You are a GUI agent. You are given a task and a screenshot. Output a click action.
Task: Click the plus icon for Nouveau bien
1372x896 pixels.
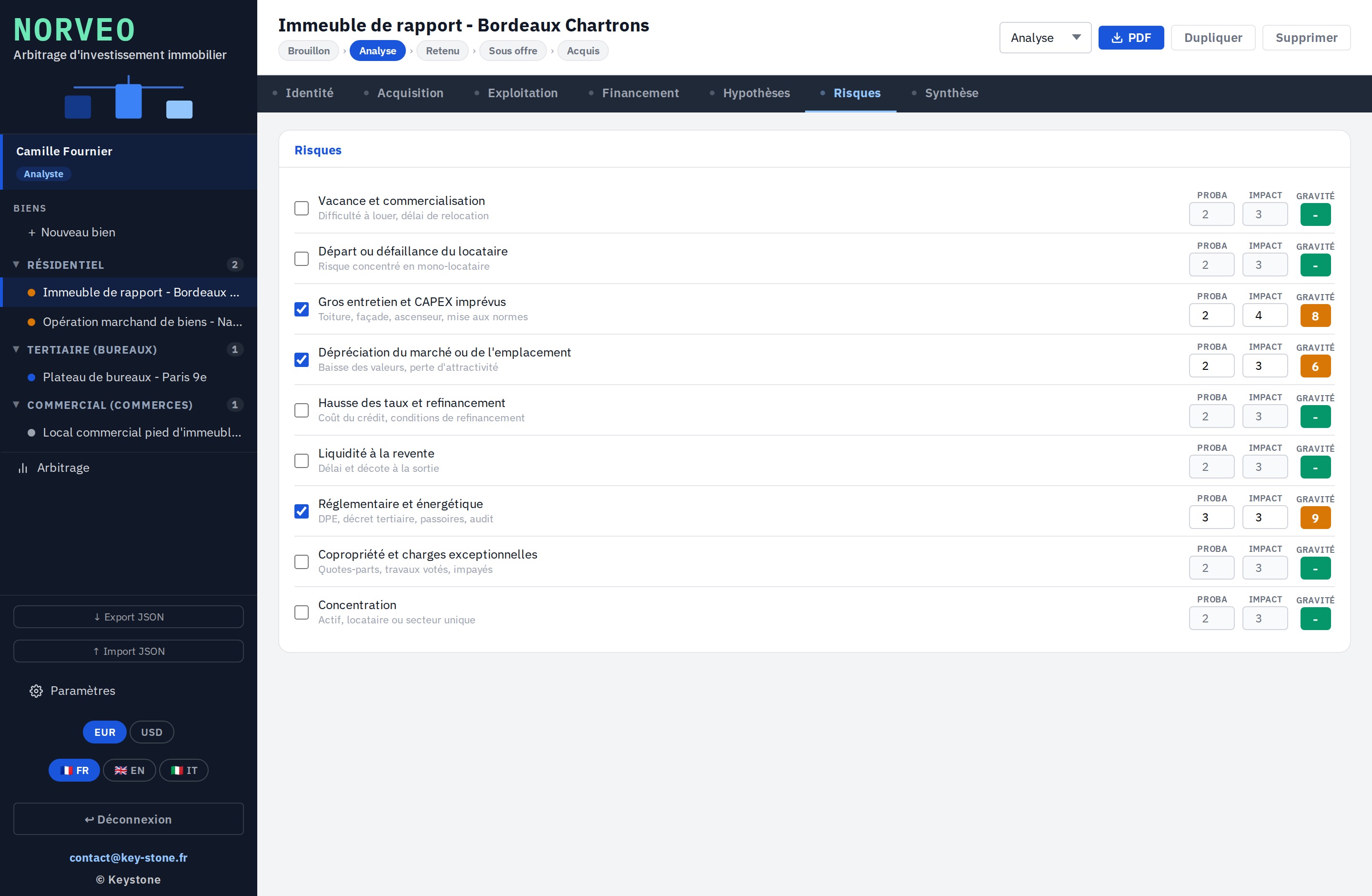pyautogui.click(x=32, y=233)
